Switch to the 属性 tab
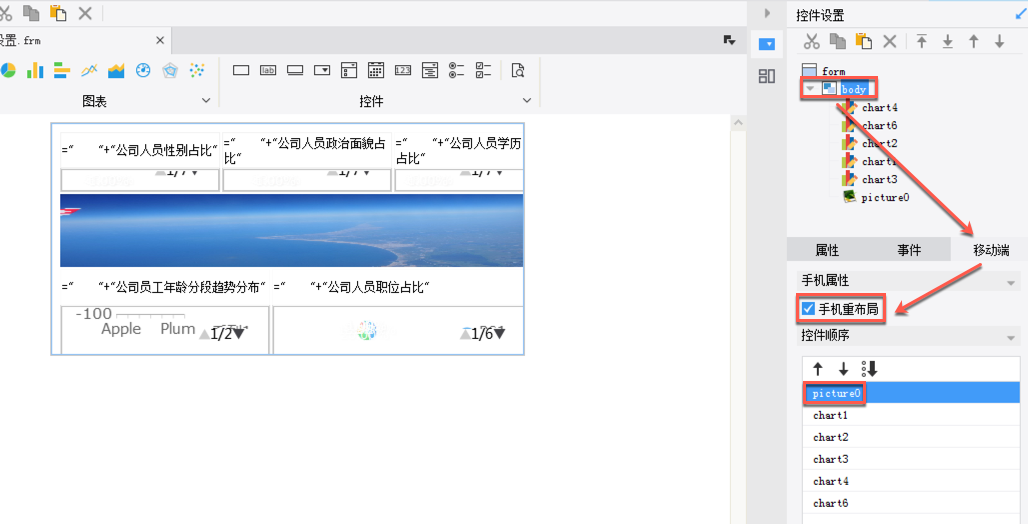This screenshot has height=524, width=1028. 827,250
